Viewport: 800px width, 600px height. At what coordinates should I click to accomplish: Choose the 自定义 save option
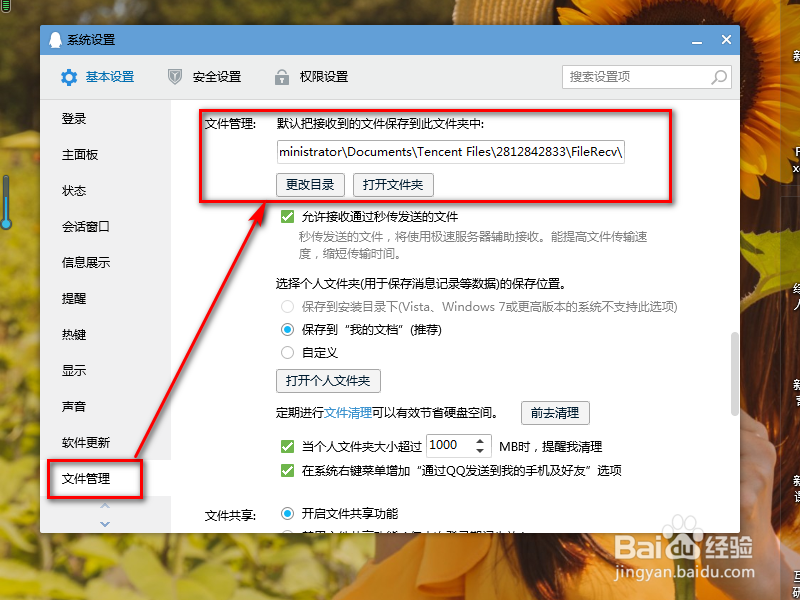286,352
